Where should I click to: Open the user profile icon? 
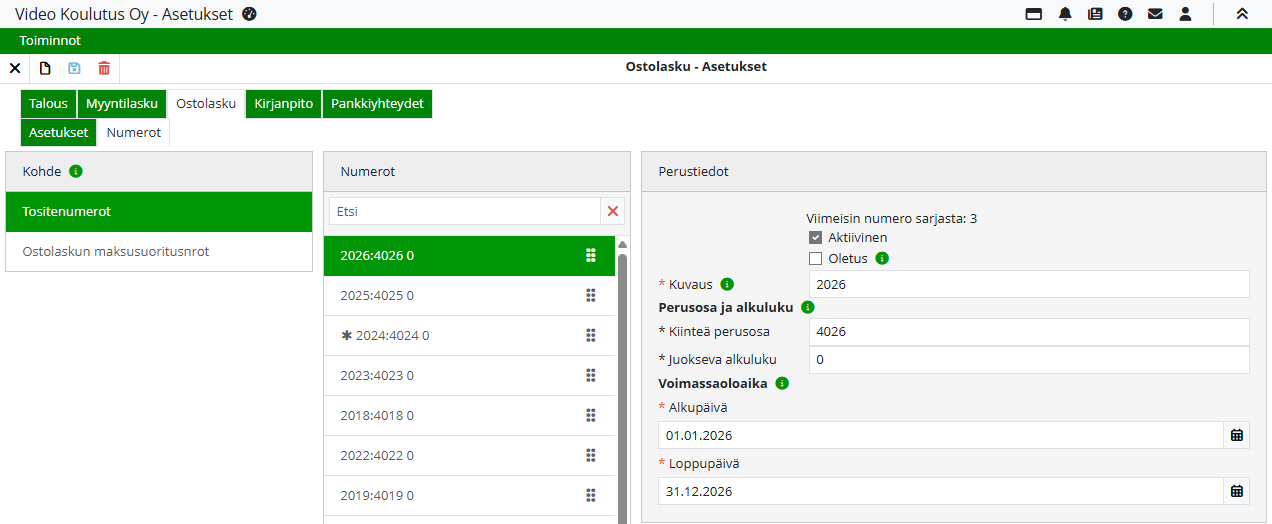[x=1185, y=14]
